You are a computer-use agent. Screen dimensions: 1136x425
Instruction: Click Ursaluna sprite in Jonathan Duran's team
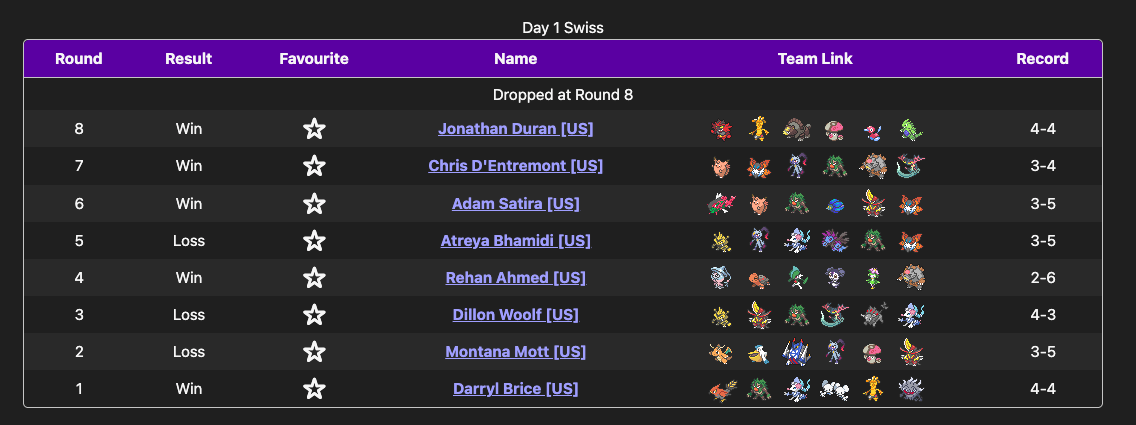[797, 129]
